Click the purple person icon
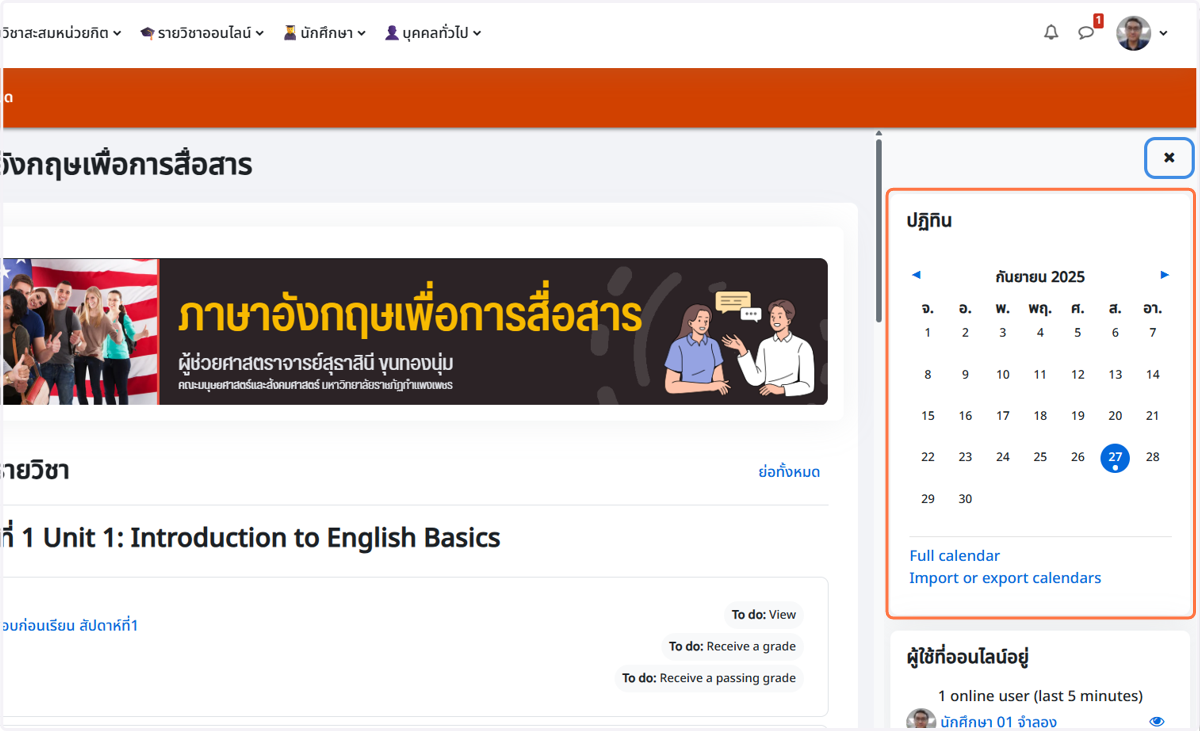Image resolution: width=1200 pixels, height=731 pixels. pyautogui.click(x=392, y=33)
